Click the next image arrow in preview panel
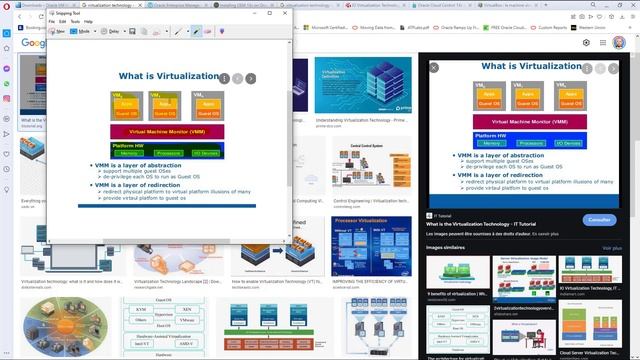This screenshot has height=360, width=640. [613, 69]
